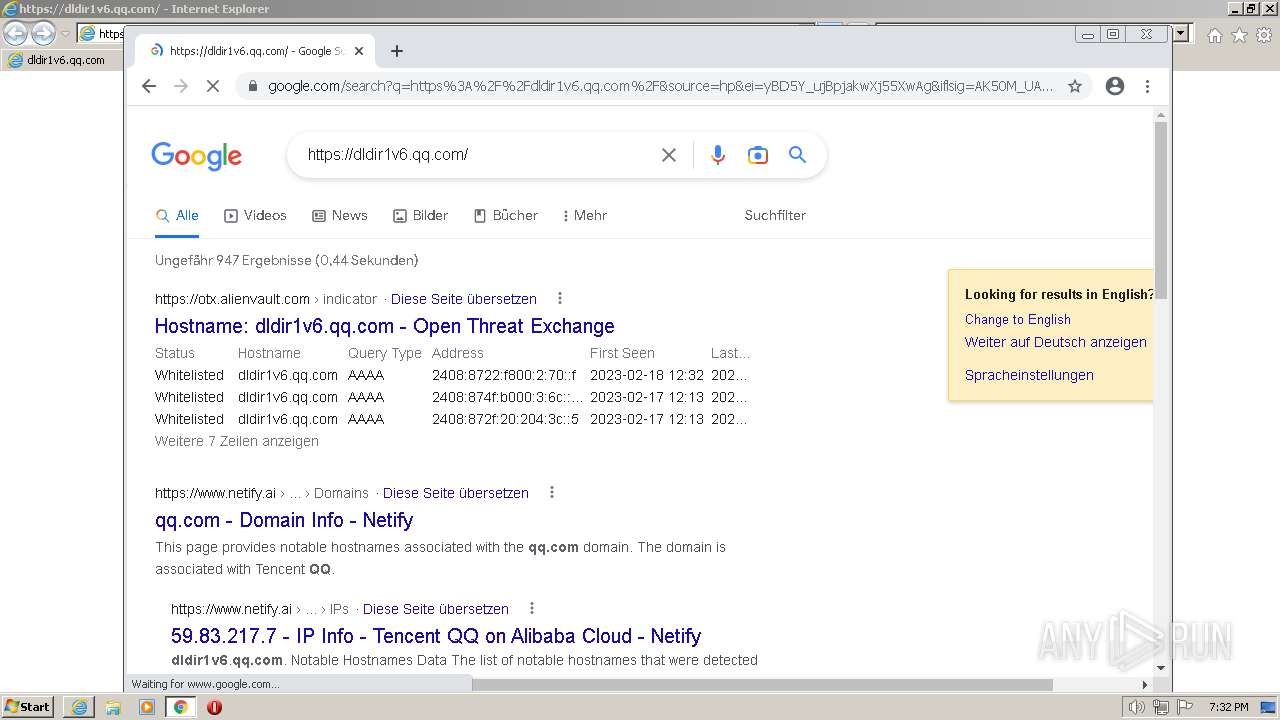Expand the Mehr menu
The width and height of the screenshot is (1280, 720).
(x=585, y=215)
